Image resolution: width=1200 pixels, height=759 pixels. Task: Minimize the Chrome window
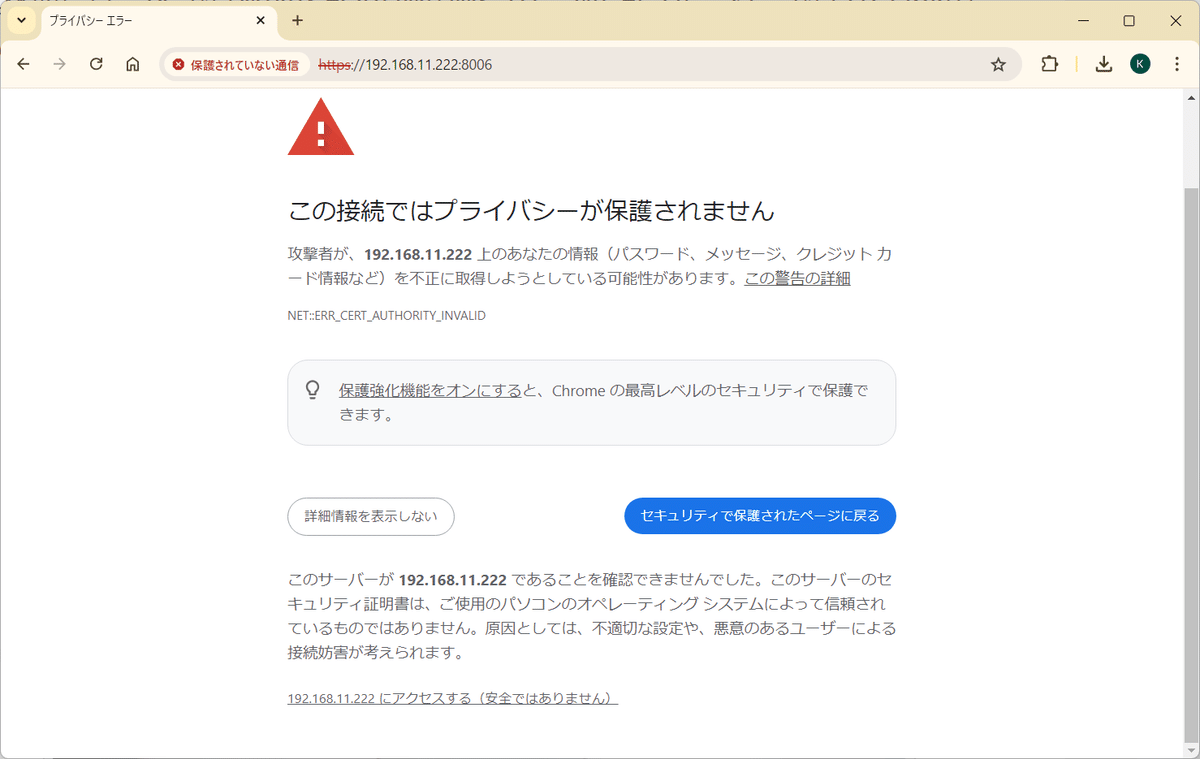[1083, 21]
